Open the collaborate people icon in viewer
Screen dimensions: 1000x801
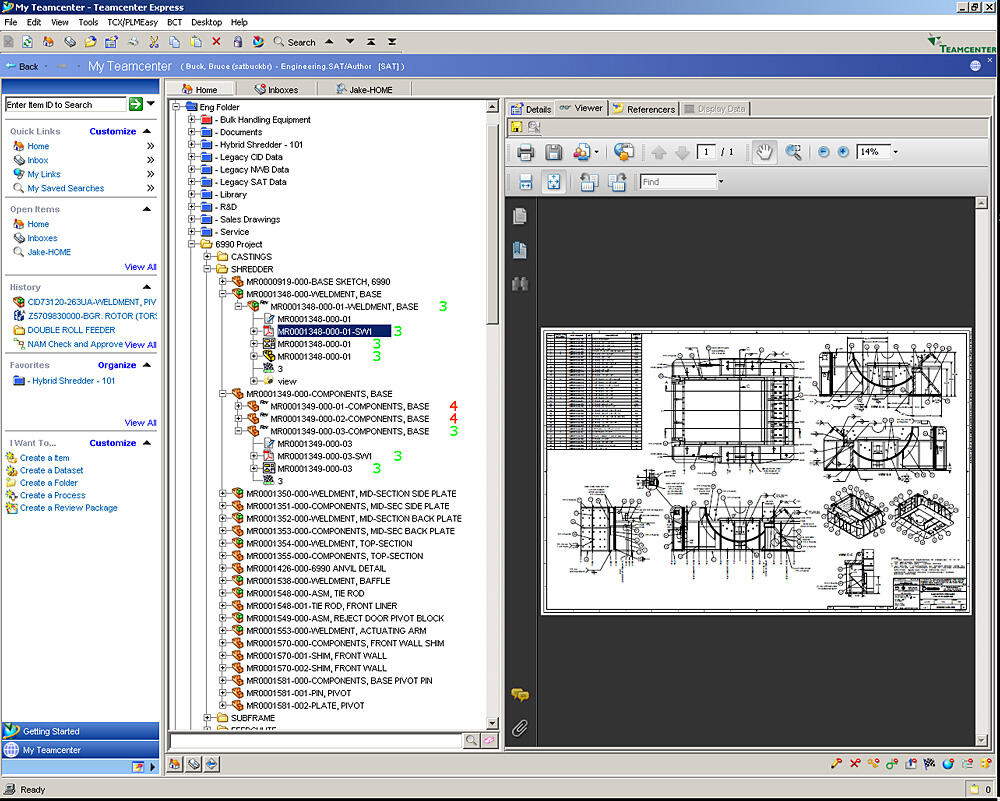(582, 152)
